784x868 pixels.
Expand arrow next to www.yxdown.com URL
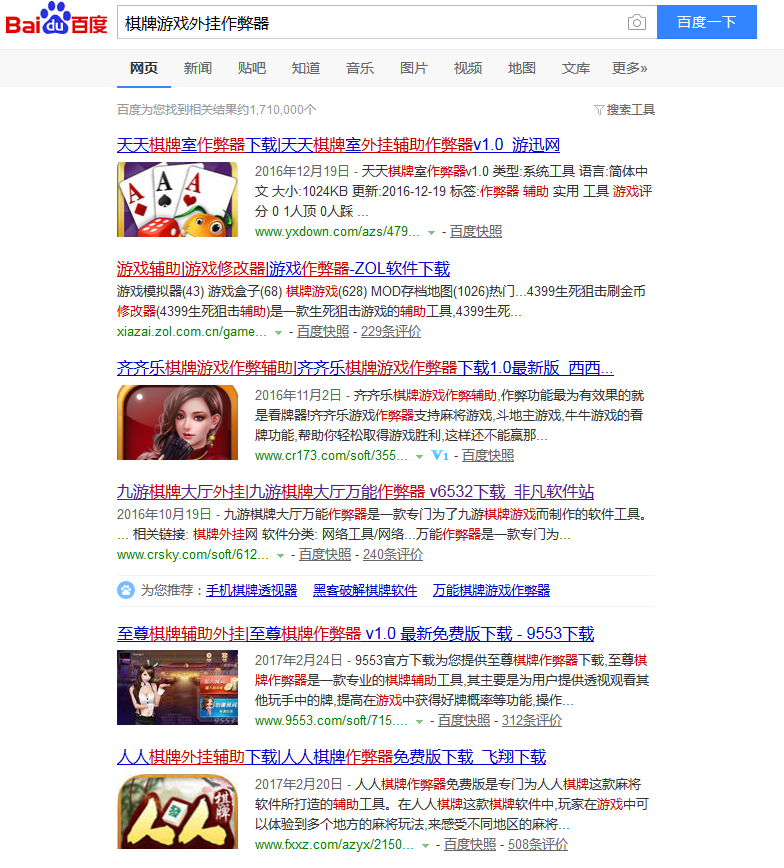(431, 233)
